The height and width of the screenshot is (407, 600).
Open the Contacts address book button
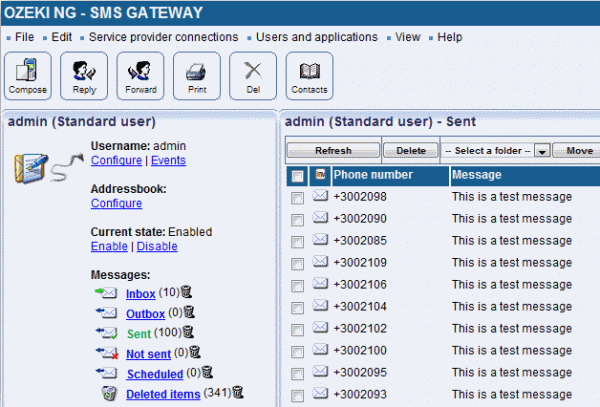[309, 76]
